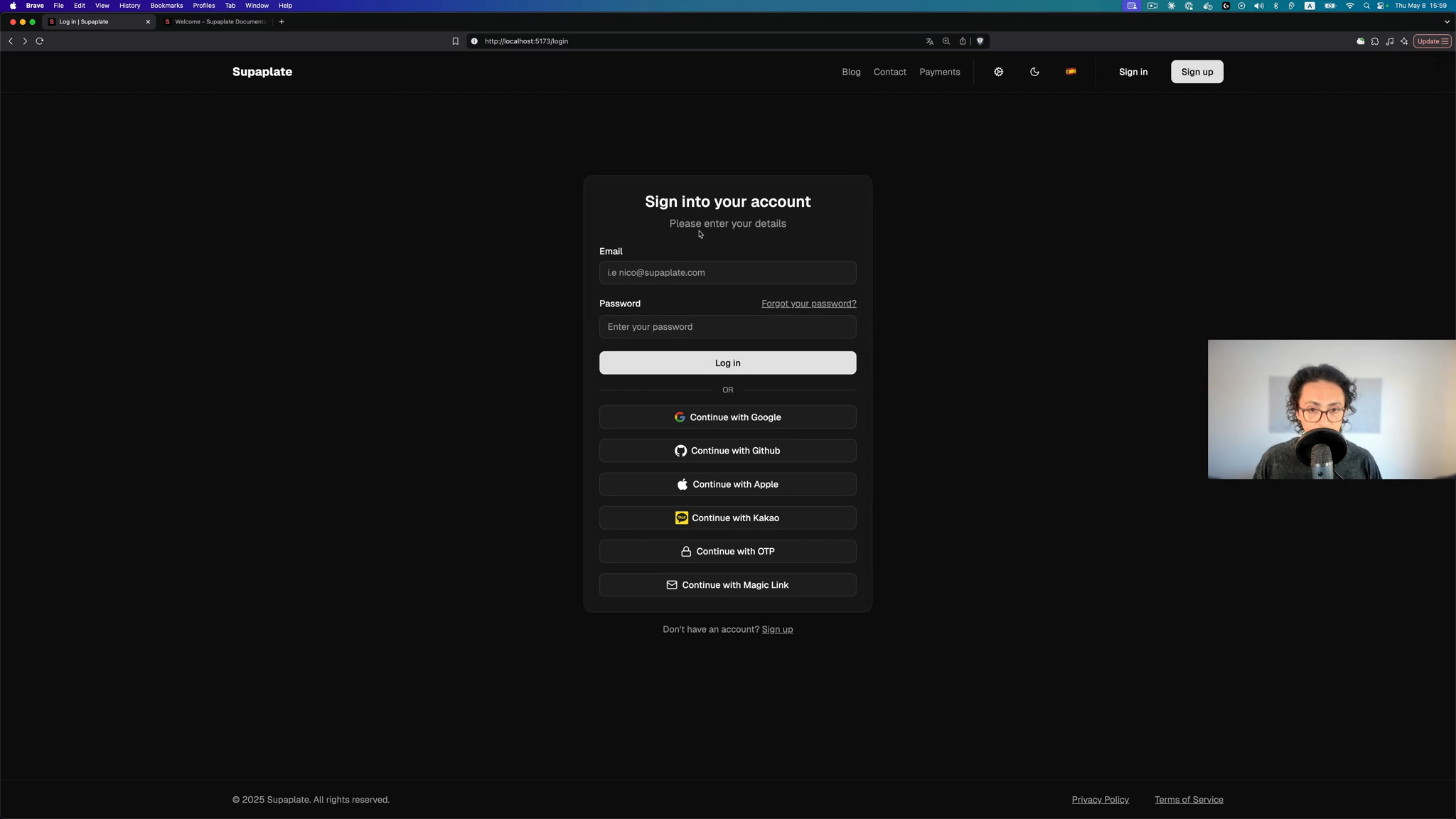1456x819 pixels.
Task: Click the Sign up button in header
Action: coord(1197,72)
